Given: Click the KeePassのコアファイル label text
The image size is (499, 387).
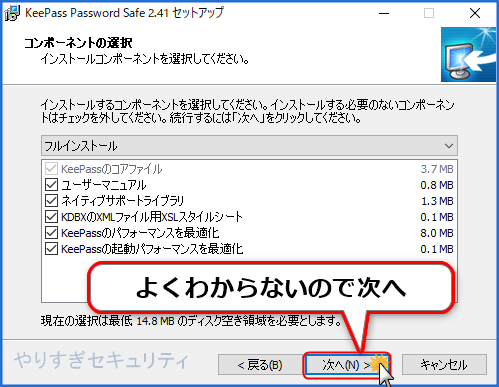Looking at the screenshot, I should [112, 169].
